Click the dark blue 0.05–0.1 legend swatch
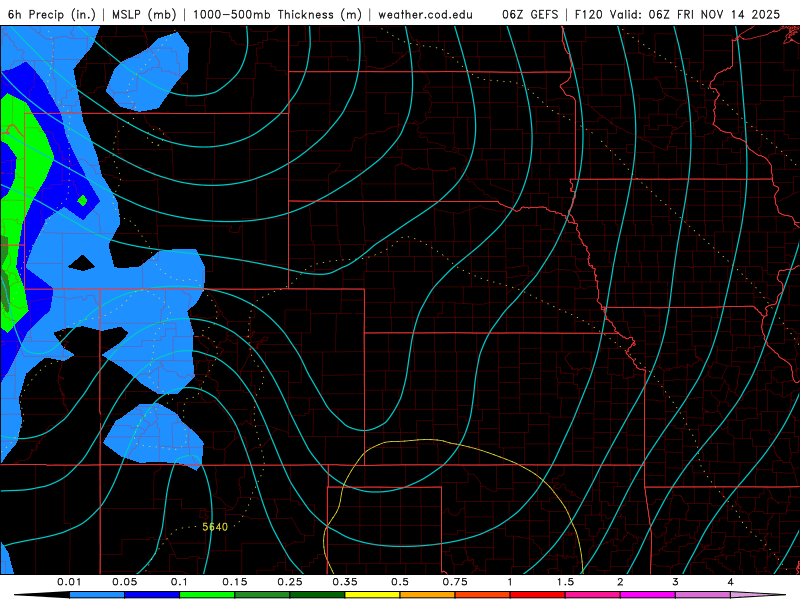This screenshot has width=800, height=600. click(152, 595)
